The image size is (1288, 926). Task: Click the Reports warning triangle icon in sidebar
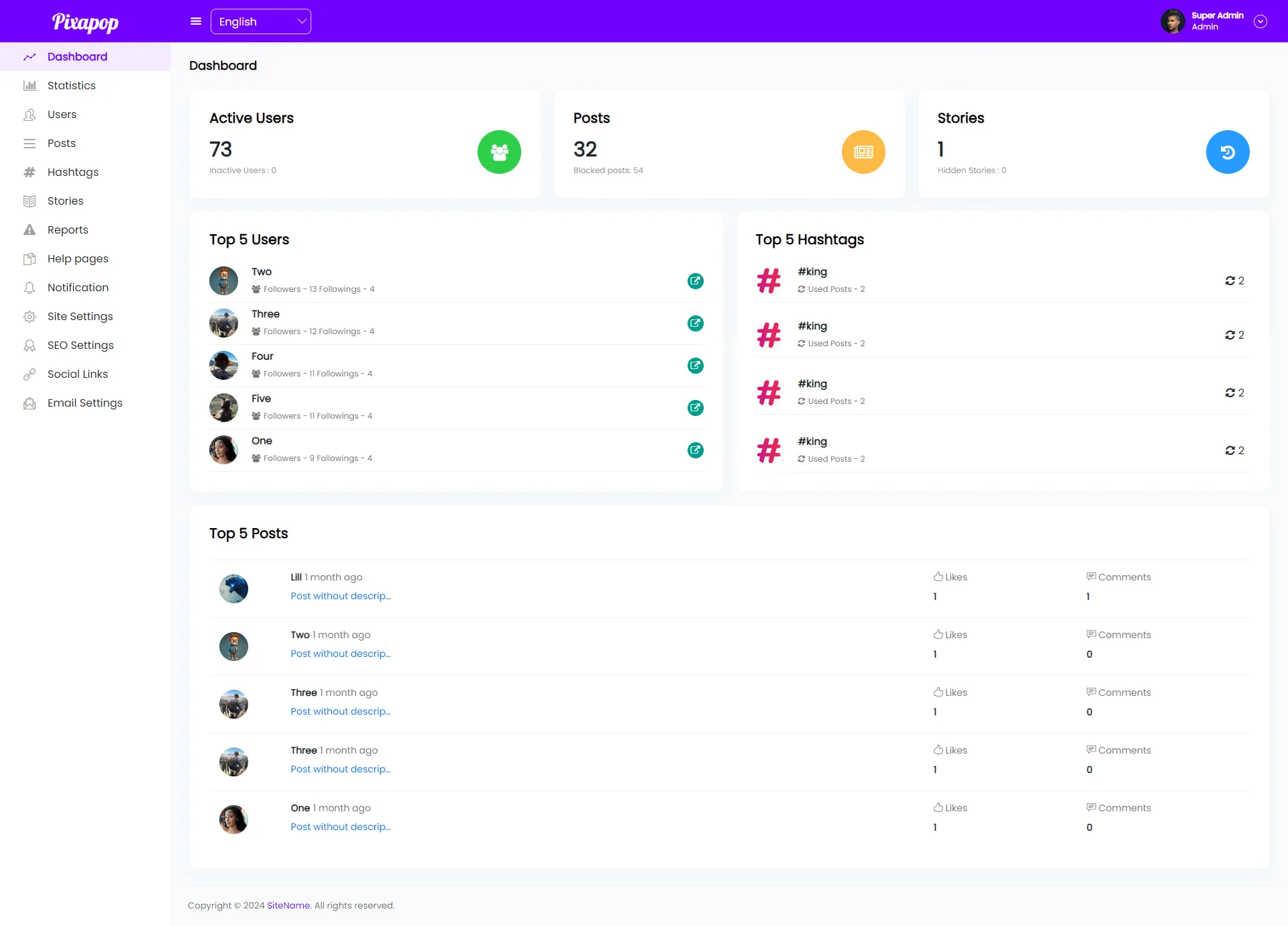click(30, 230)
